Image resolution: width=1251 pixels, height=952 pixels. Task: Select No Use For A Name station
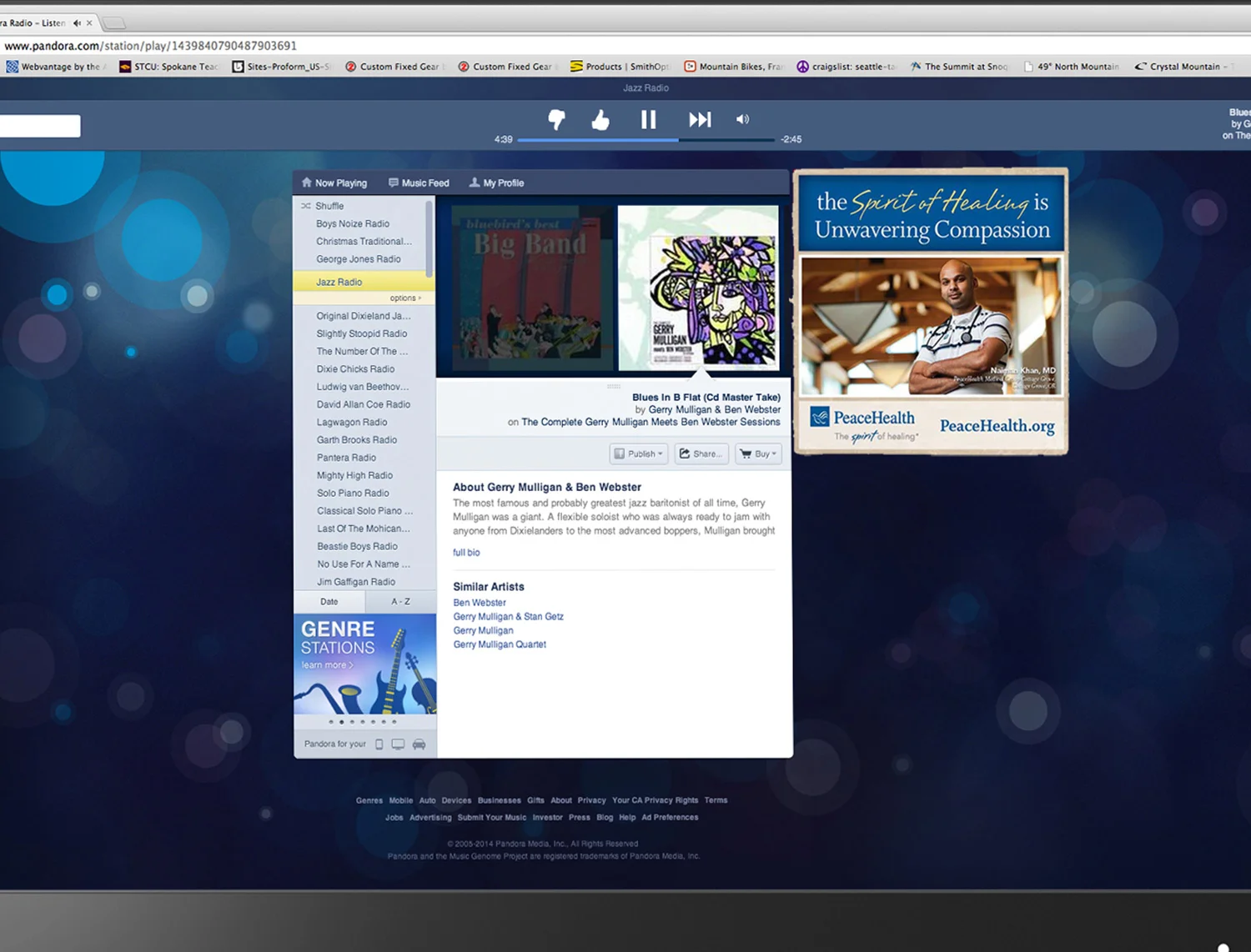(364, 564)
